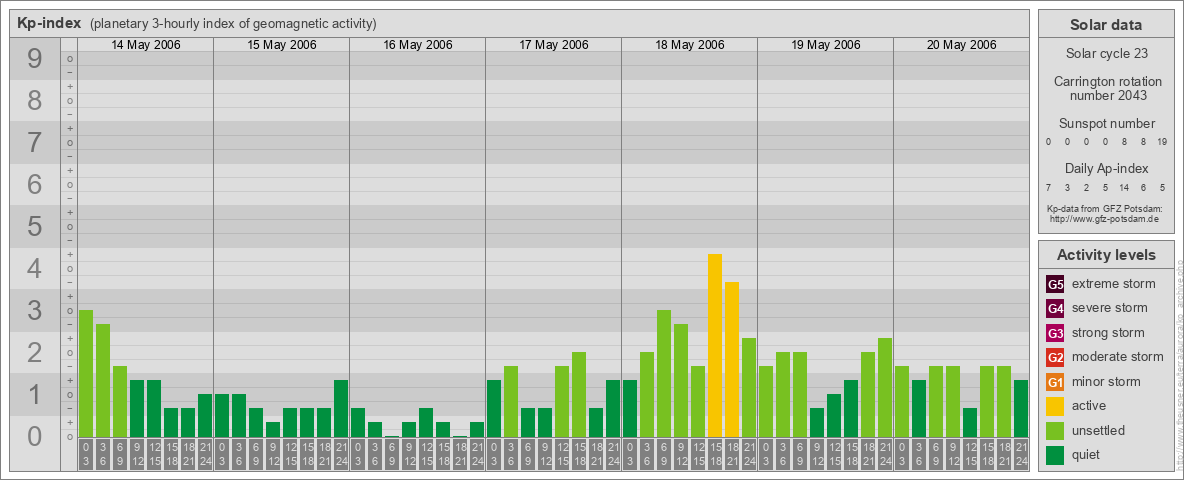This screenshot has height=480, width=1184.
Task: Select the 20 May 2006 date header
Action: (x=962, y=45)
